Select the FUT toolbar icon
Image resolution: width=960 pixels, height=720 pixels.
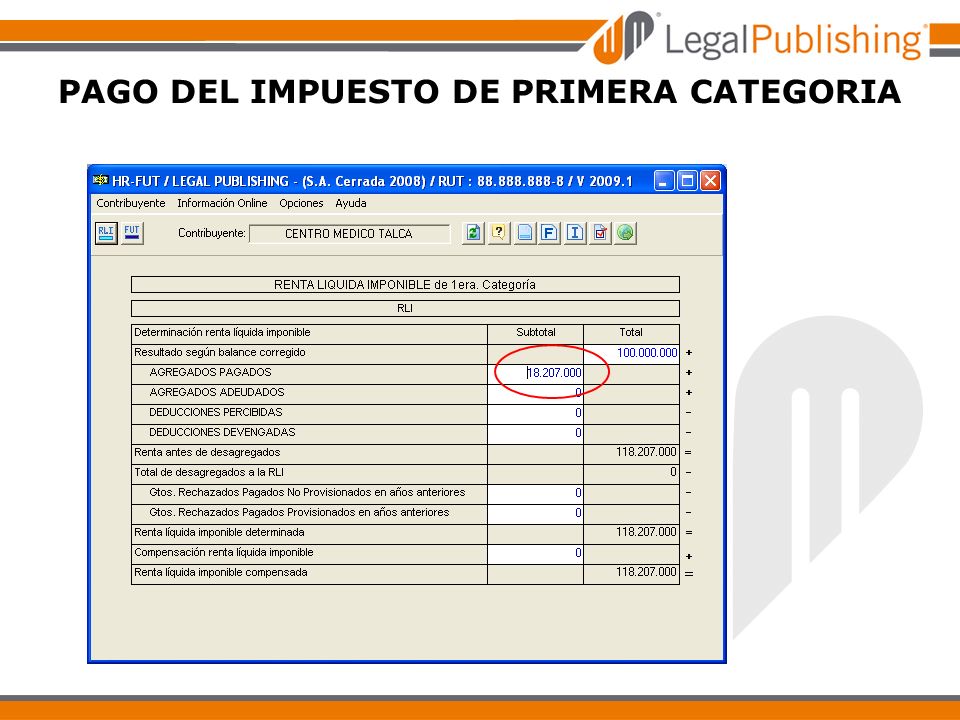[132, 233]
